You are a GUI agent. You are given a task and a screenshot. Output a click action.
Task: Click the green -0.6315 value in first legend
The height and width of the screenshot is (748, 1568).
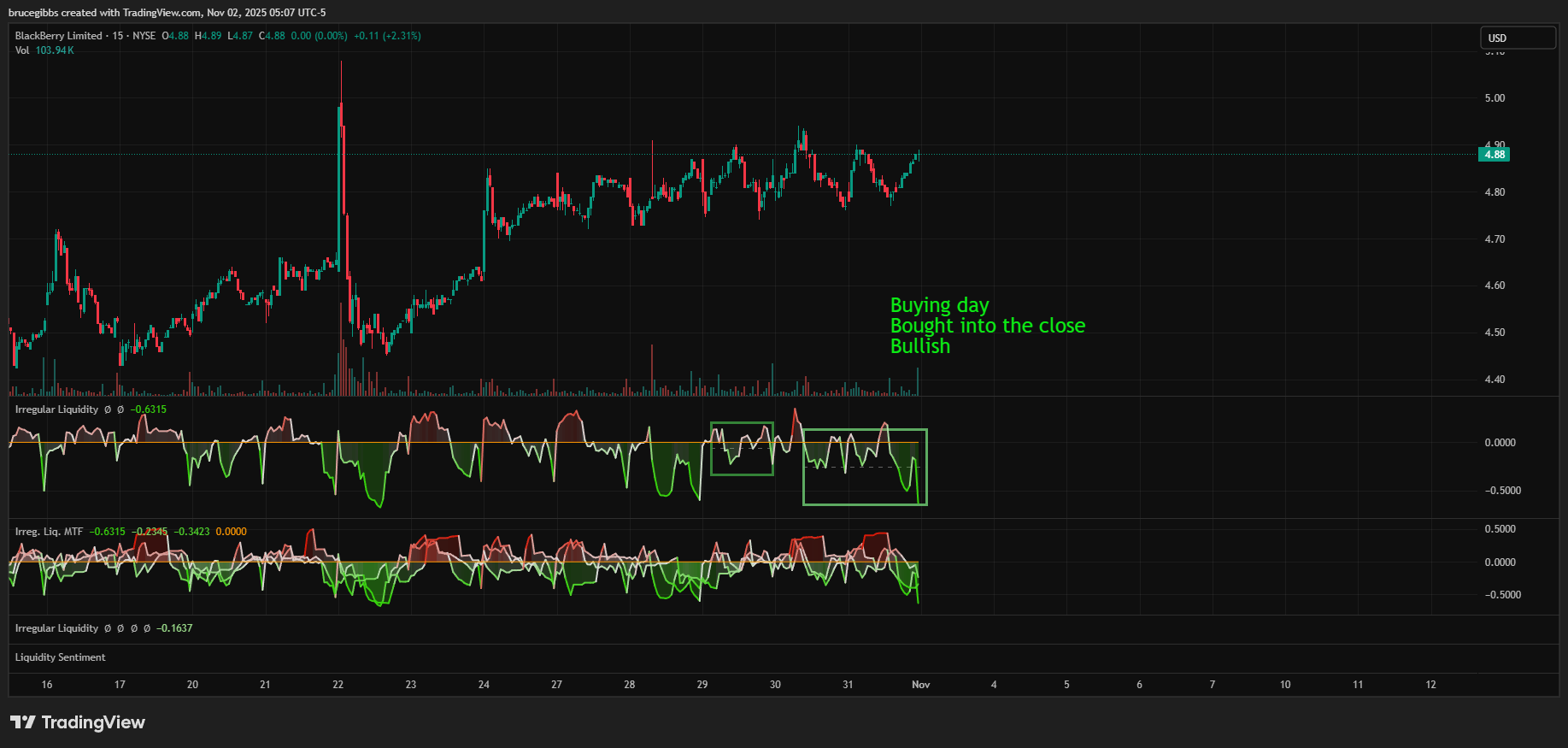pos(149,409)
